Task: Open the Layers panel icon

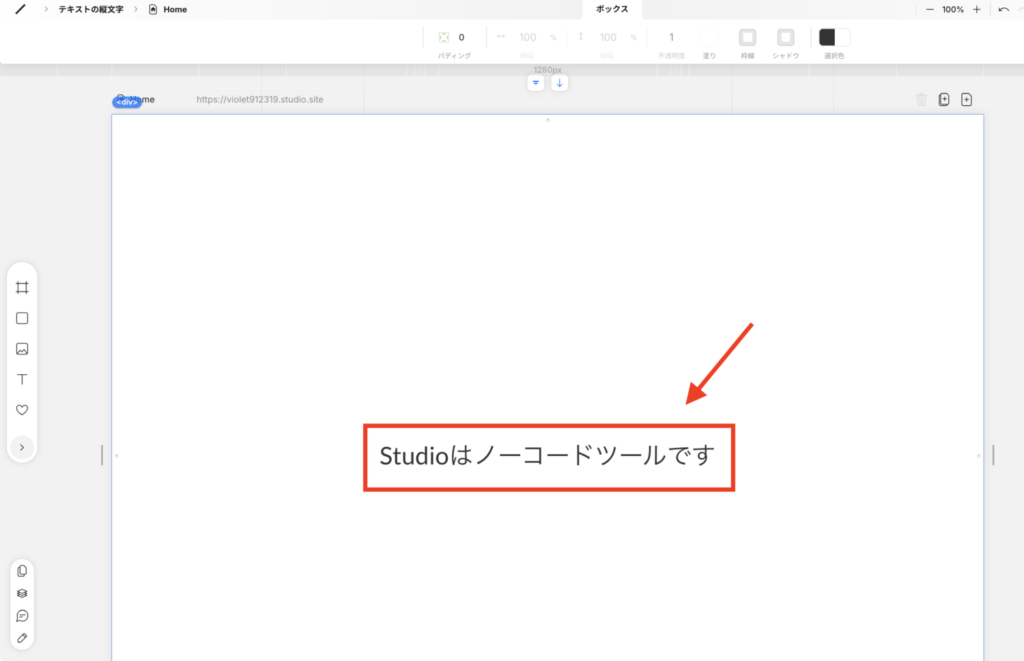Action: (x=22, y=593)
